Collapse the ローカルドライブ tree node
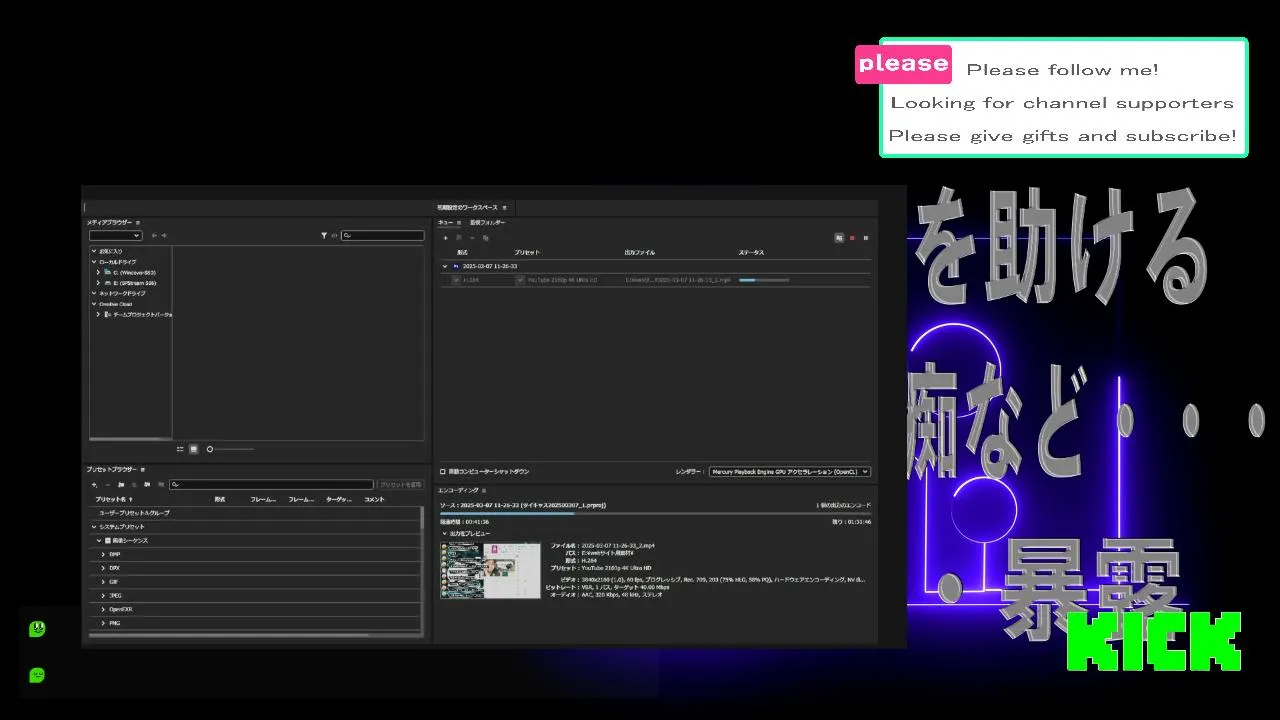This screenshot has height=720, width=1280. click(x=94, y=262)
